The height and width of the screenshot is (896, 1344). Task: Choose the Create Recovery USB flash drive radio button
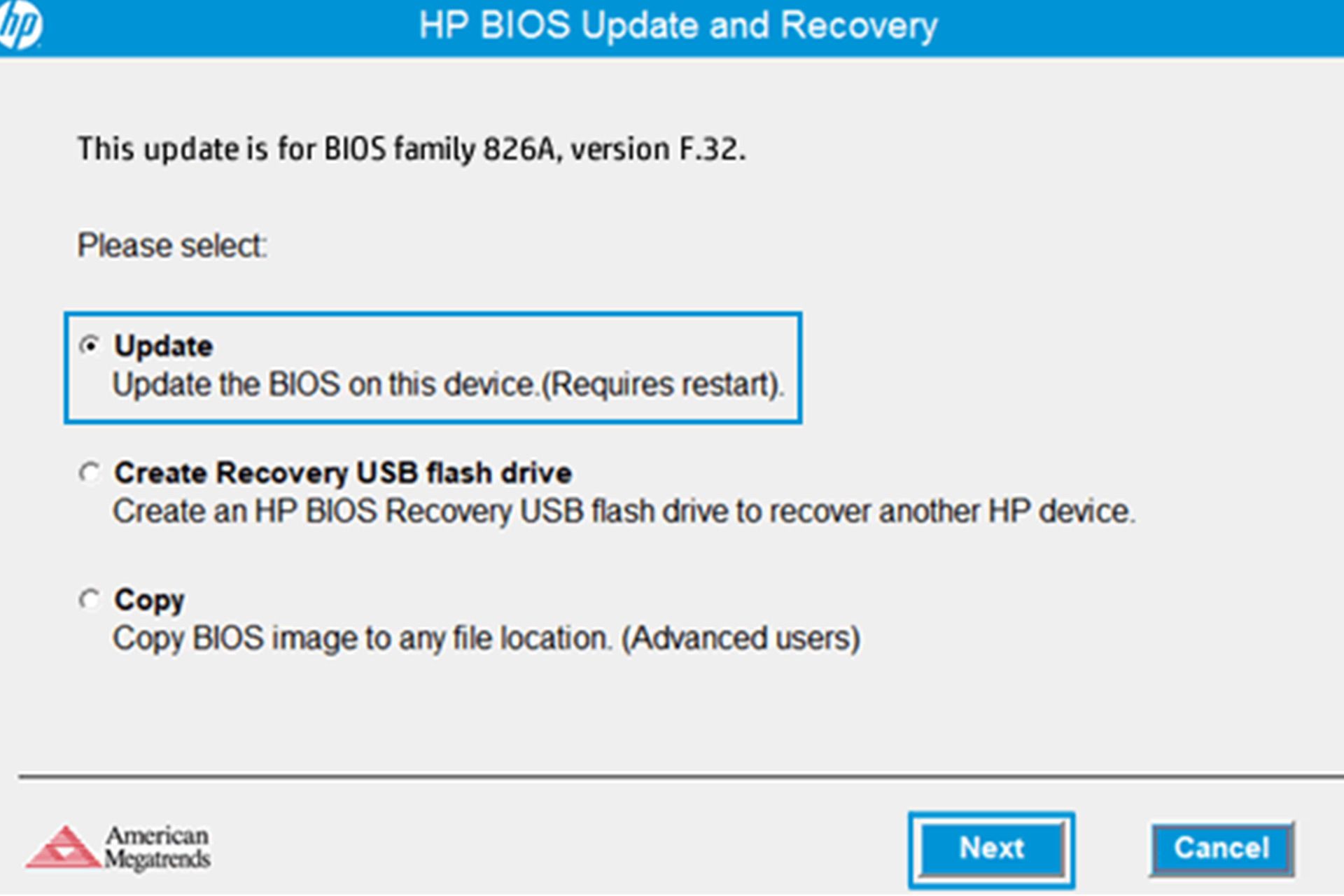pos(90,472)
